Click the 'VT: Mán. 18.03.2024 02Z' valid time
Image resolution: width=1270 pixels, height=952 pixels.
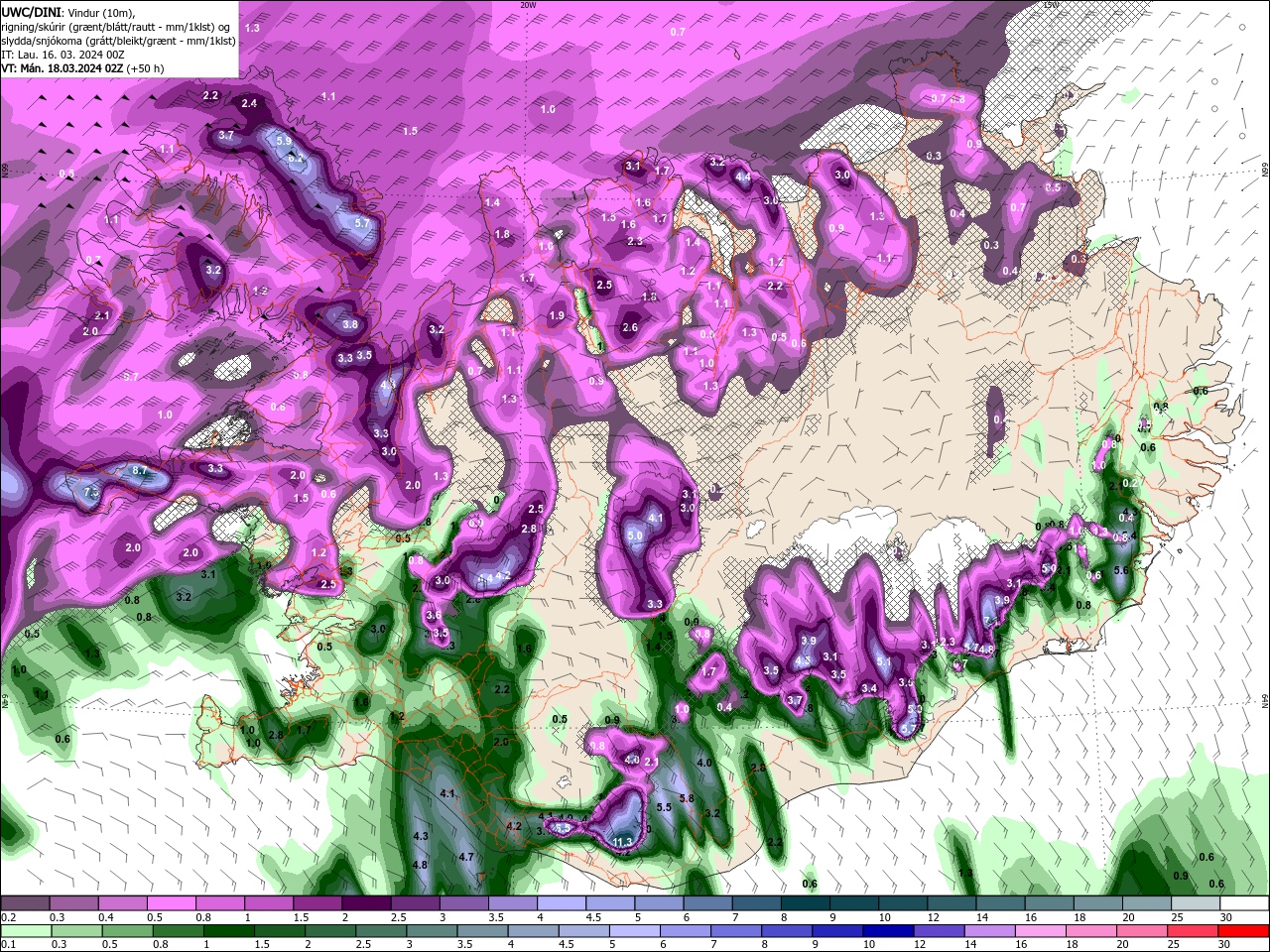pos(62,68)
